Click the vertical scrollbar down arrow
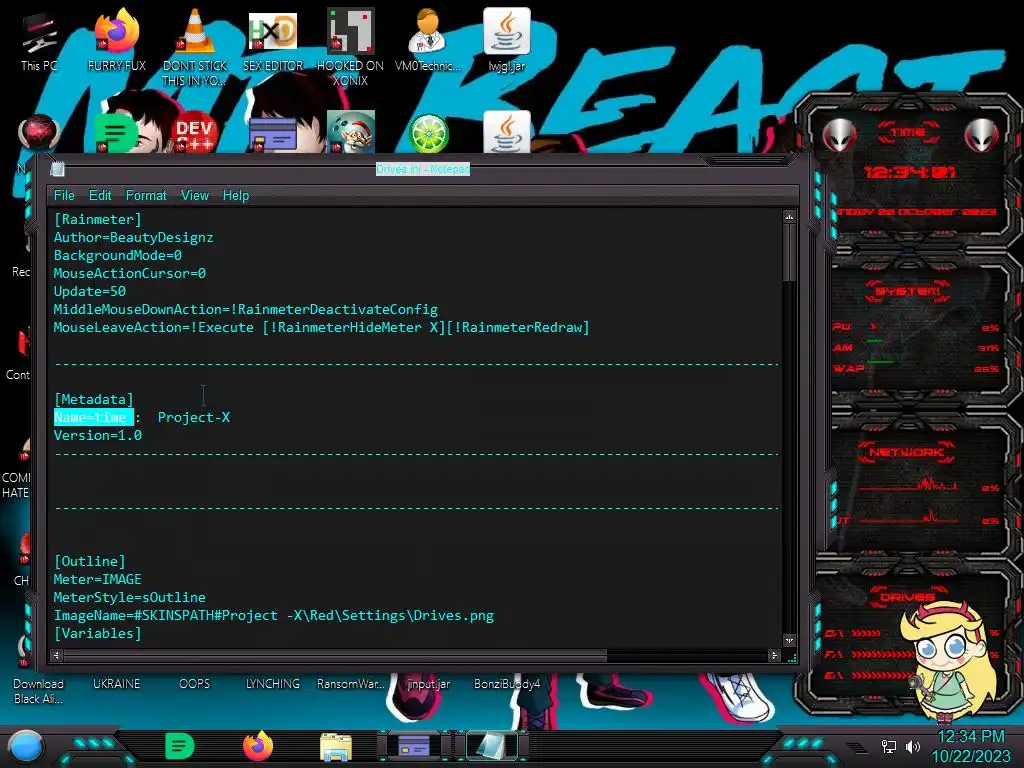This screenshot has height=768, width=1024. click(789, 640)
